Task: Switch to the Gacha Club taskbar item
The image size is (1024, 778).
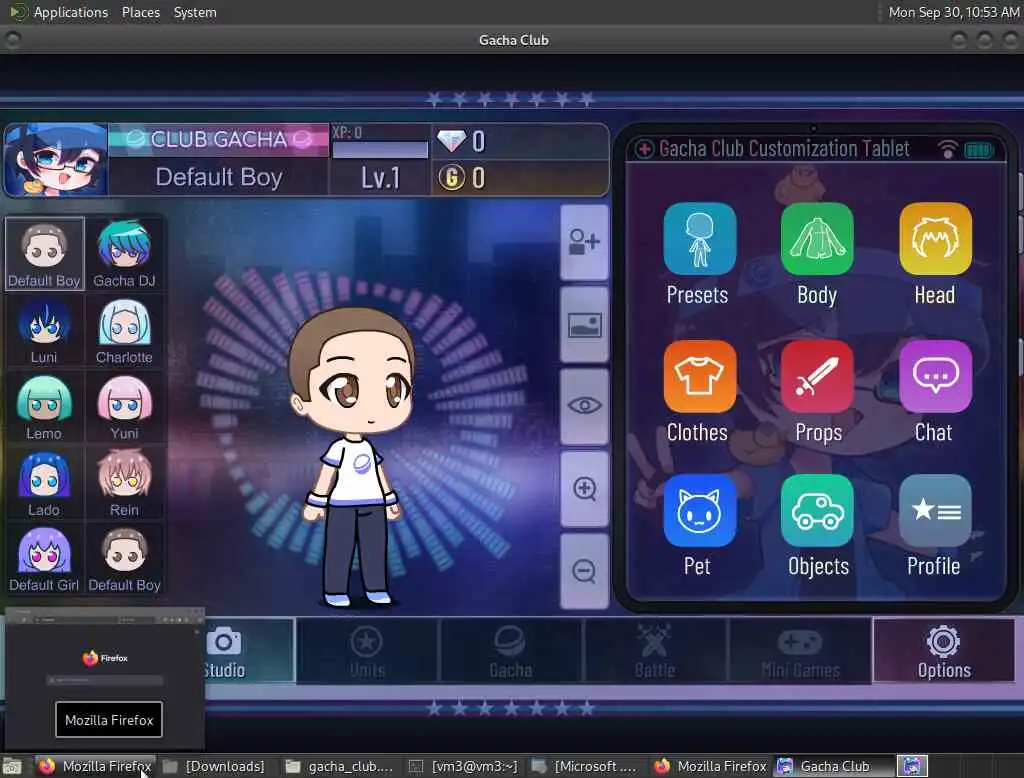Action: (x=833, y=766)
